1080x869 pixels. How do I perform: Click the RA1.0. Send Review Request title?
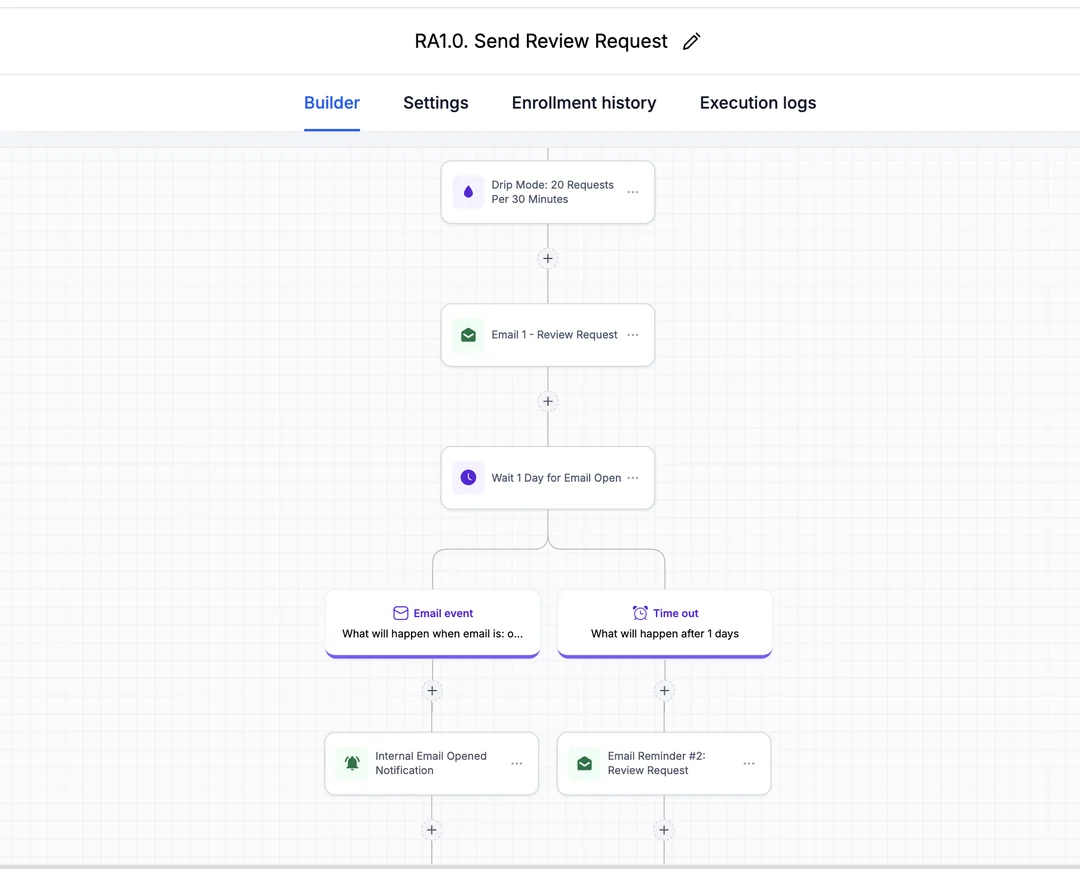click(541, 41)
